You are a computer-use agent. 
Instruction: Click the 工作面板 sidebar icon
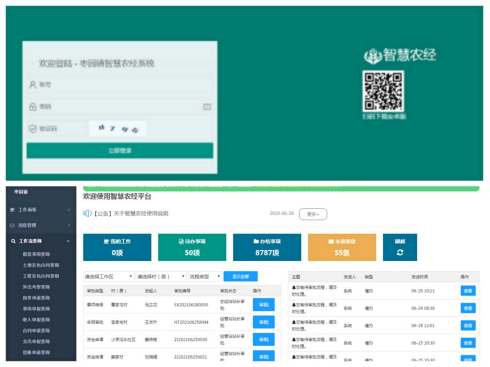(13, 210)
